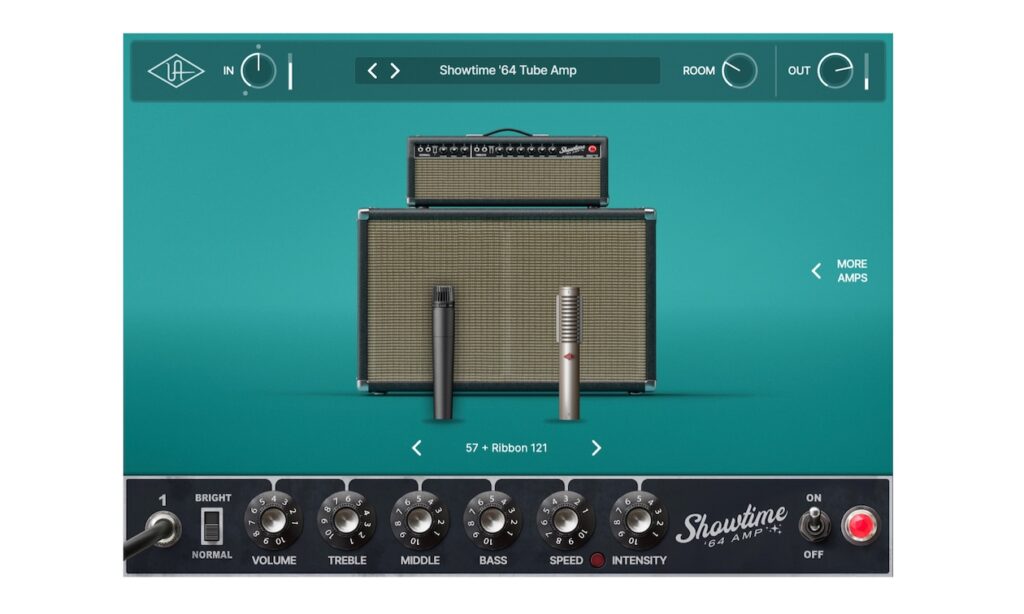Screen dimensions: 1024x614
Task: Toggle the BRIGHT/NORMAL switch
Action: (212, 526)
